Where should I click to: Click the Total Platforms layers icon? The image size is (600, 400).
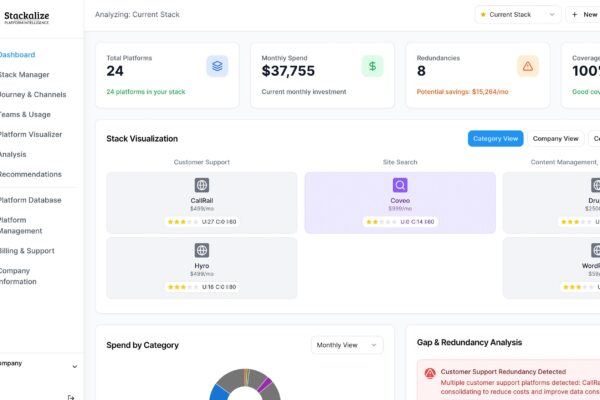(217, 66)
